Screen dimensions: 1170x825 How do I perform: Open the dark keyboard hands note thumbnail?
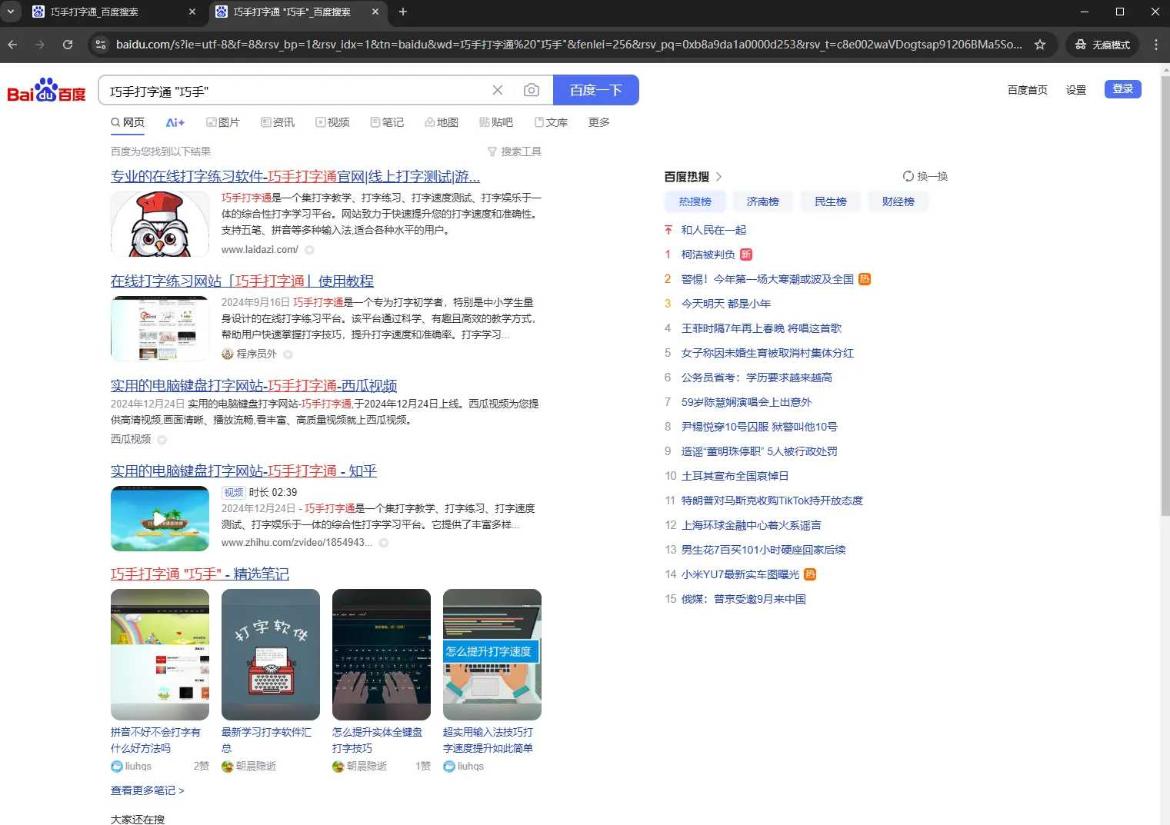tap(381, 654)
